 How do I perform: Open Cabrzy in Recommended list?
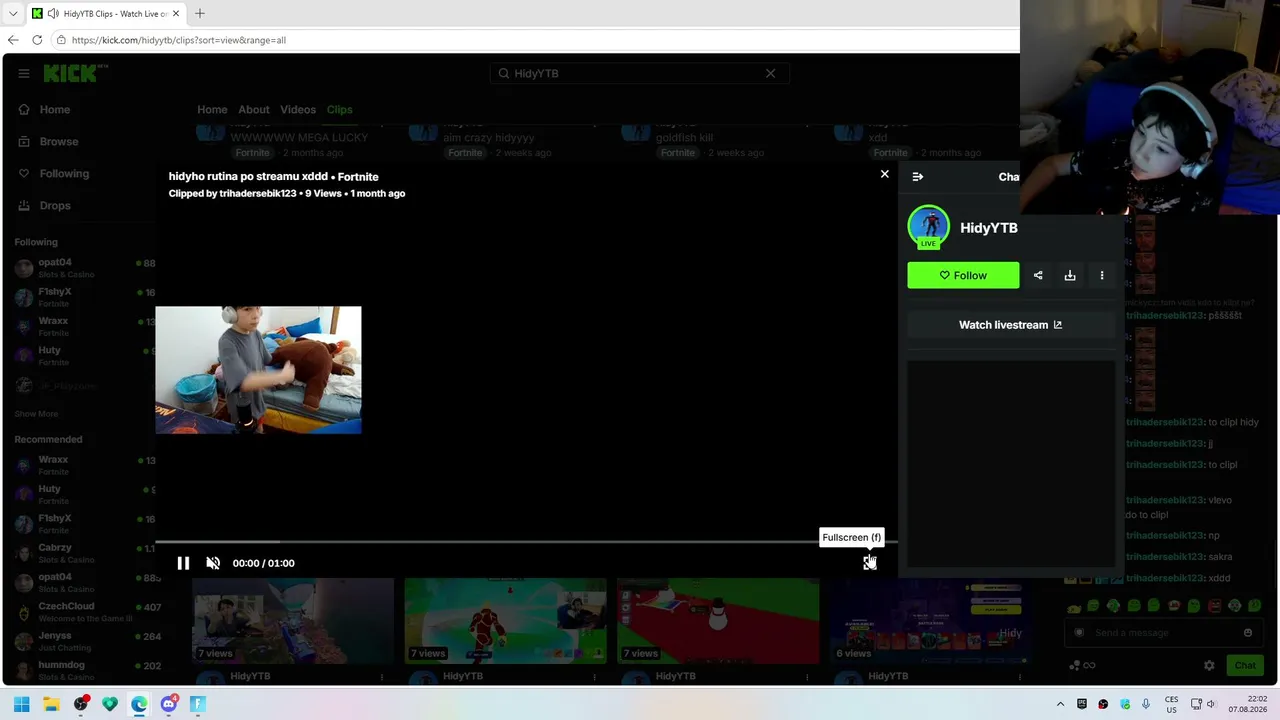coord(85,553)
